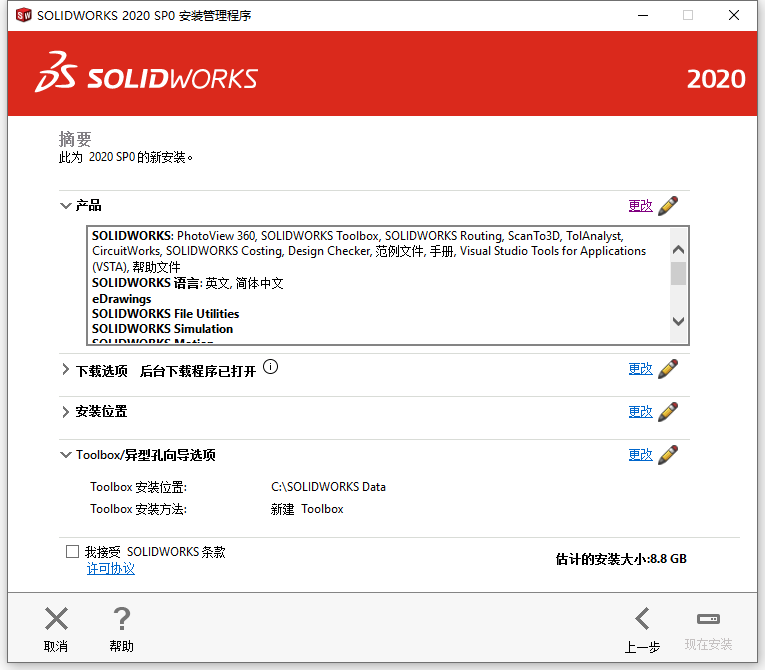
Task: Click the 估计的安装大小:8.8 GB text
Action: coord(621,559)
